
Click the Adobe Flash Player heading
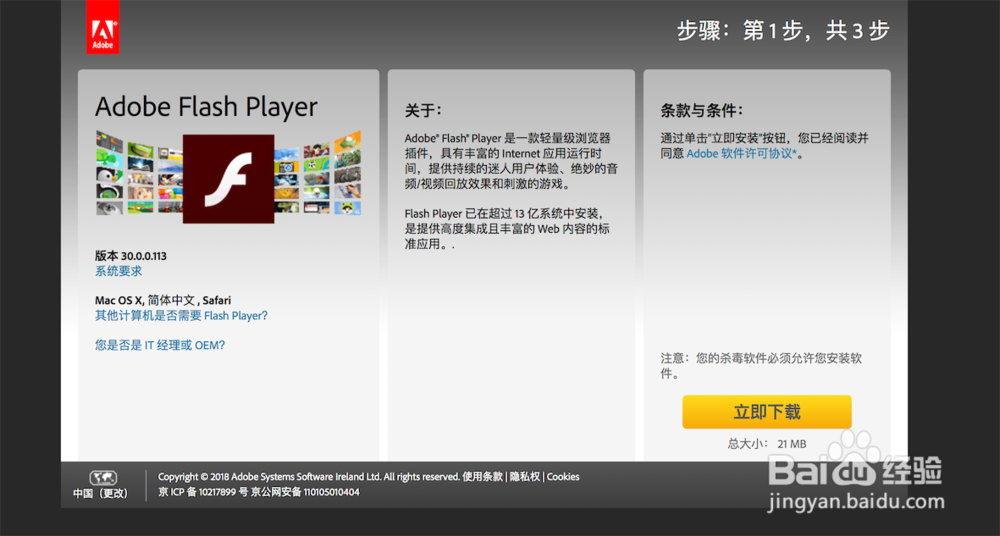click(206, 107)
